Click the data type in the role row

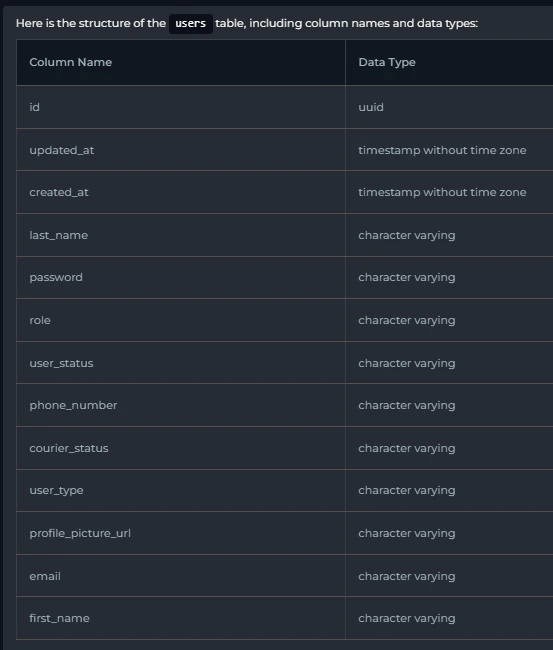pos(407,321)
